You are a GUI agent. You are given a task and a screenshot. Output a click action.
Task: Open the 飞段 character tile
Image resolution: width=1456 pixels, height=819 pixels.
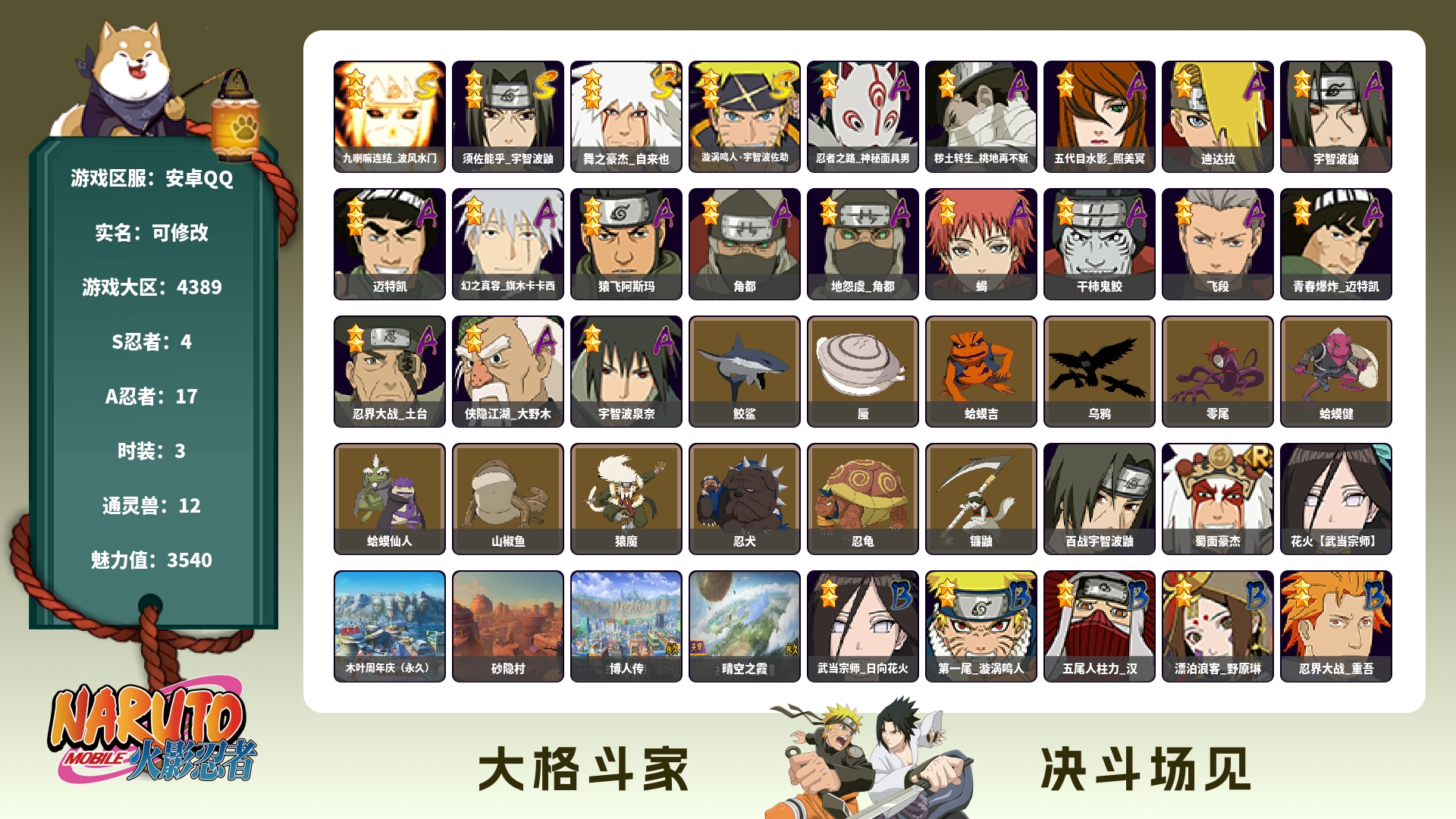click(1217, 244)
